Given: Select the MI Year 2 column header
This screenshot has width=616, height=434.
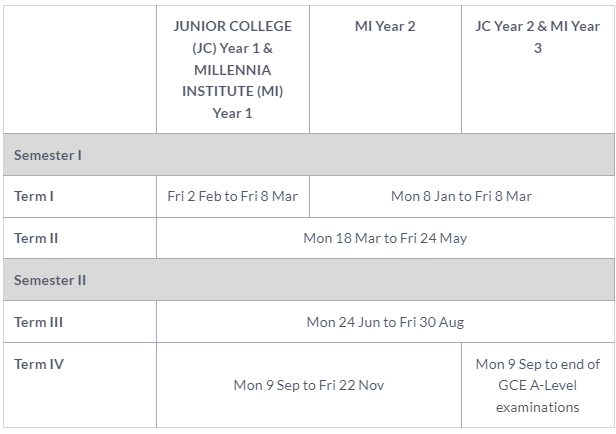Looking at the screenshot, I should (x=385, y=26).
